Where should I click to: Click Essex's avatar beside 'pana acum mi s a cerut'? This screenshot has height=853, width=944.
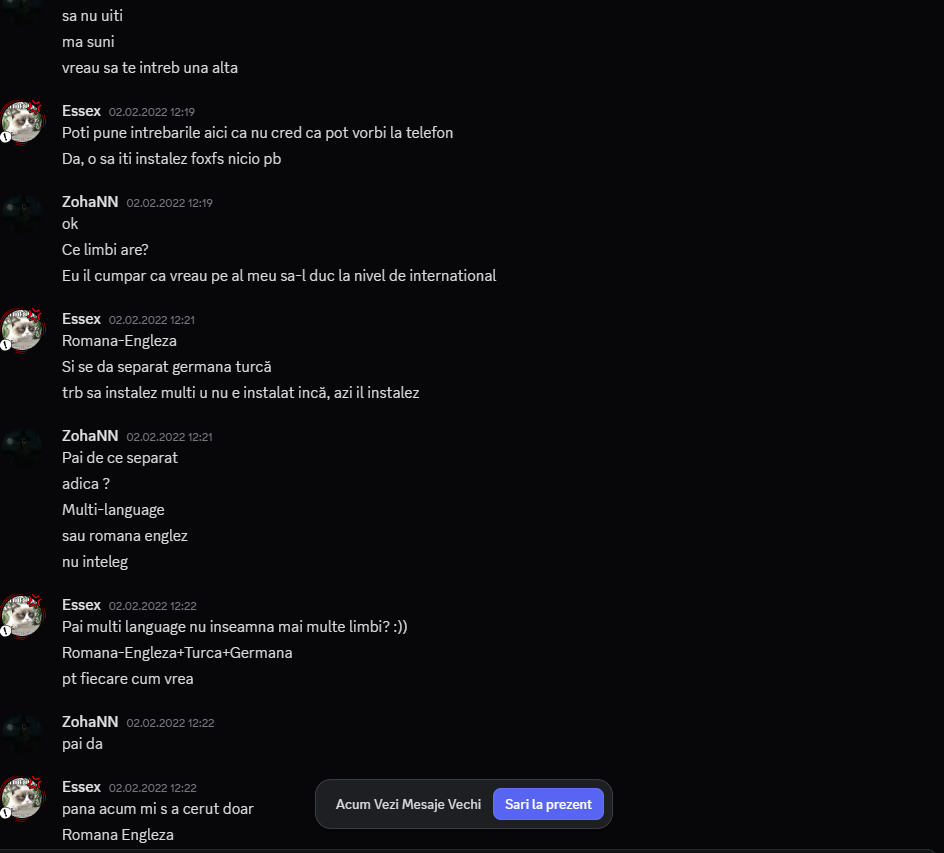point(22,797)
